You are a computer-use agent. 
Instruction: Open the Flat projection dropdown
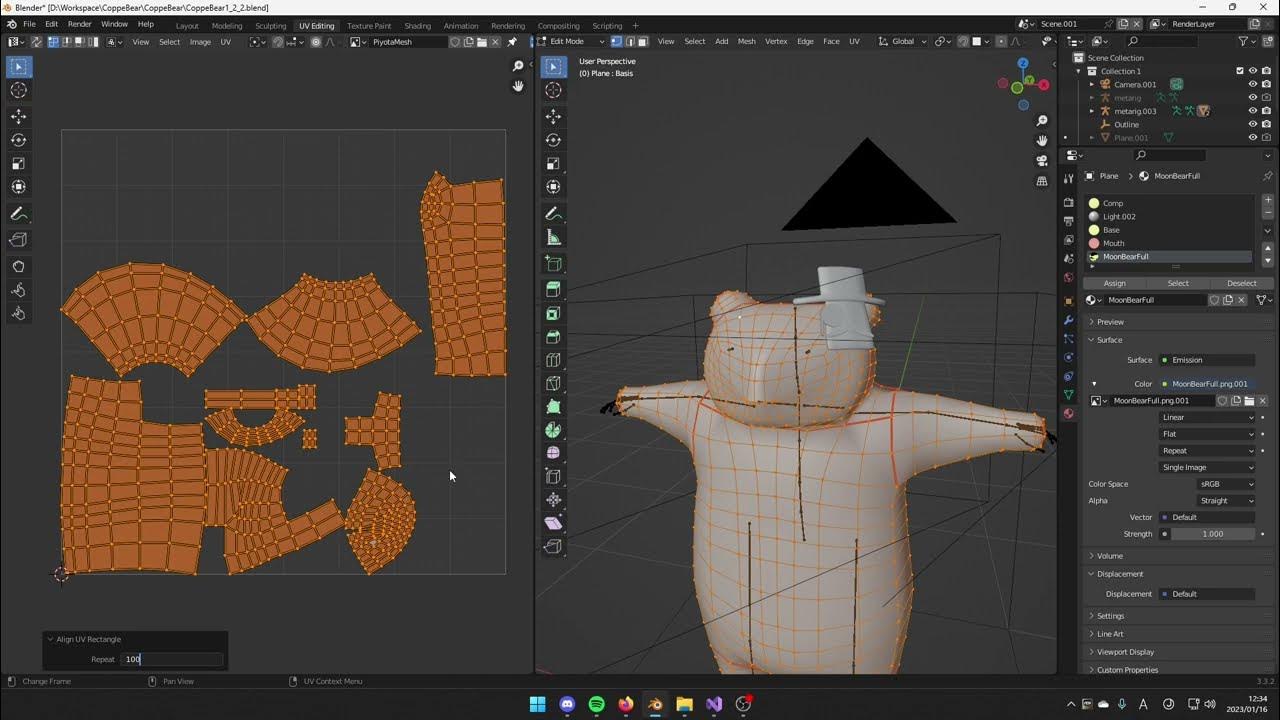(1207, 434)
